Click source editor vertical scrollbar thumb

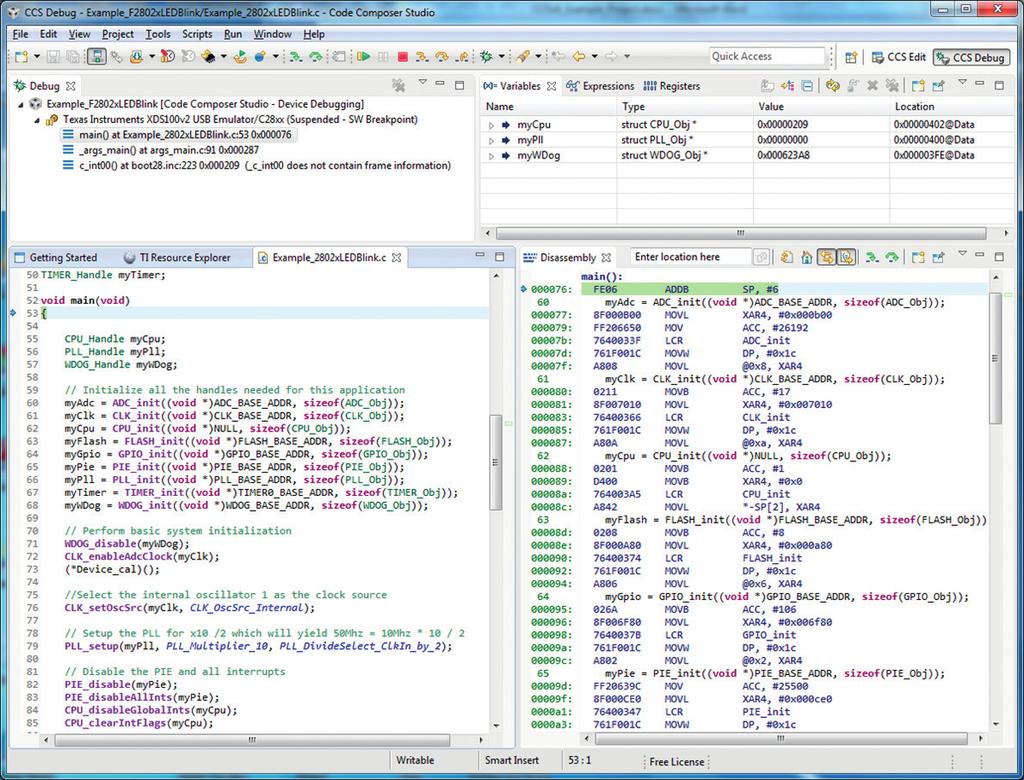pos(496,463)
